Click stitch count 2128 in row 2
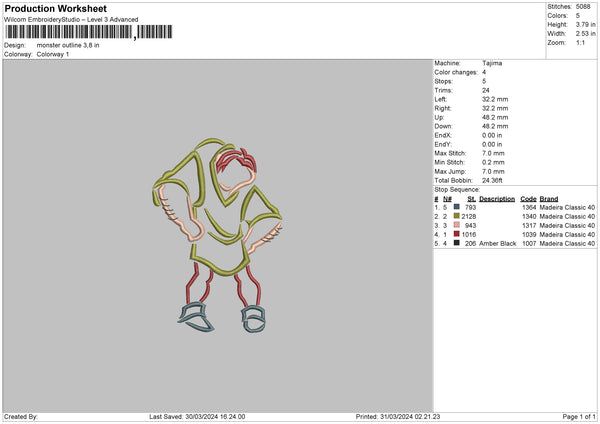Screen dimensions: 600x424 tap(469, 217)
